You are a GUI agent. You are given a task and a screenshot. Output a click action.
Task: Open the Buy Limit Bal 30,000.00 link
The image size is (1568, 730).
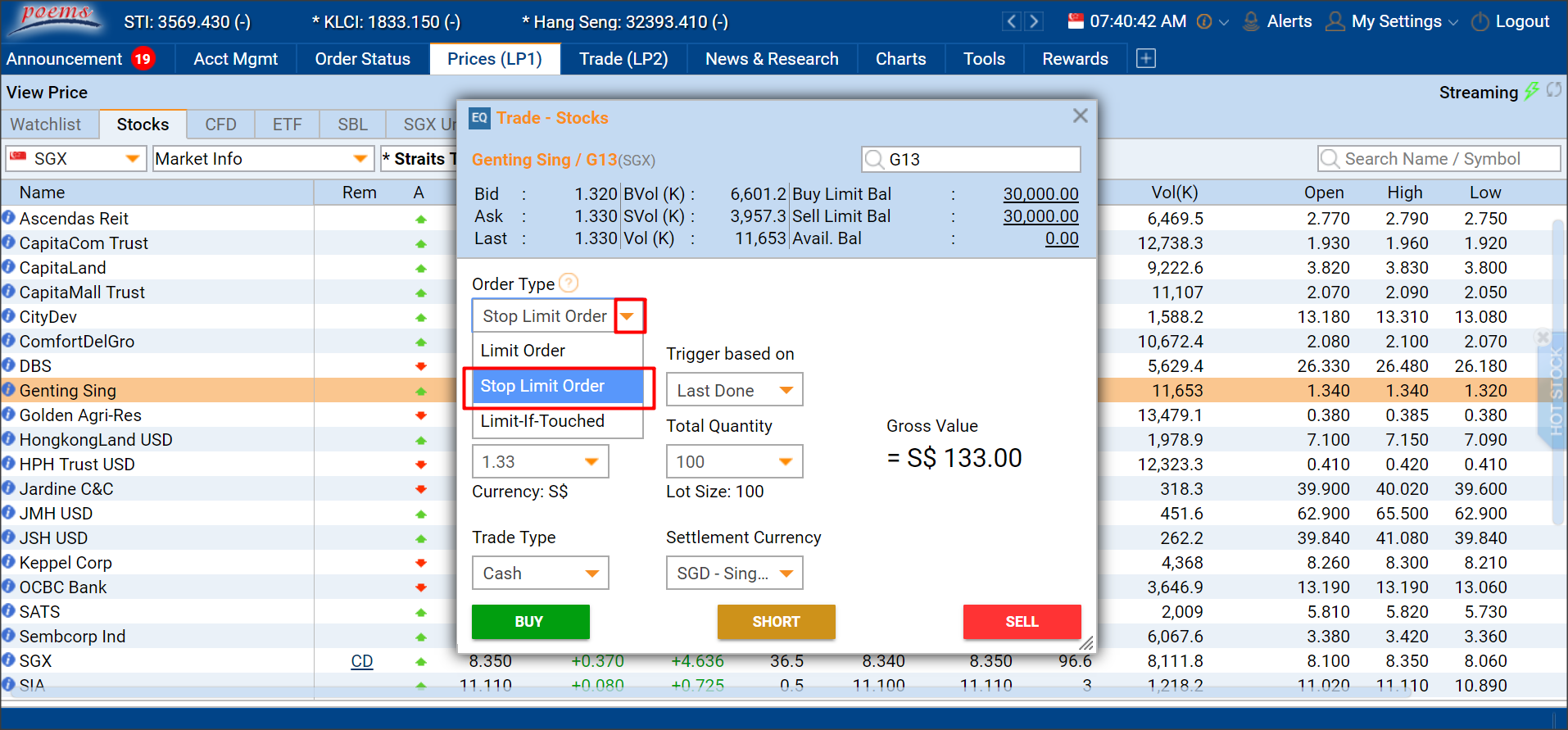click(x=1040, y=194)
